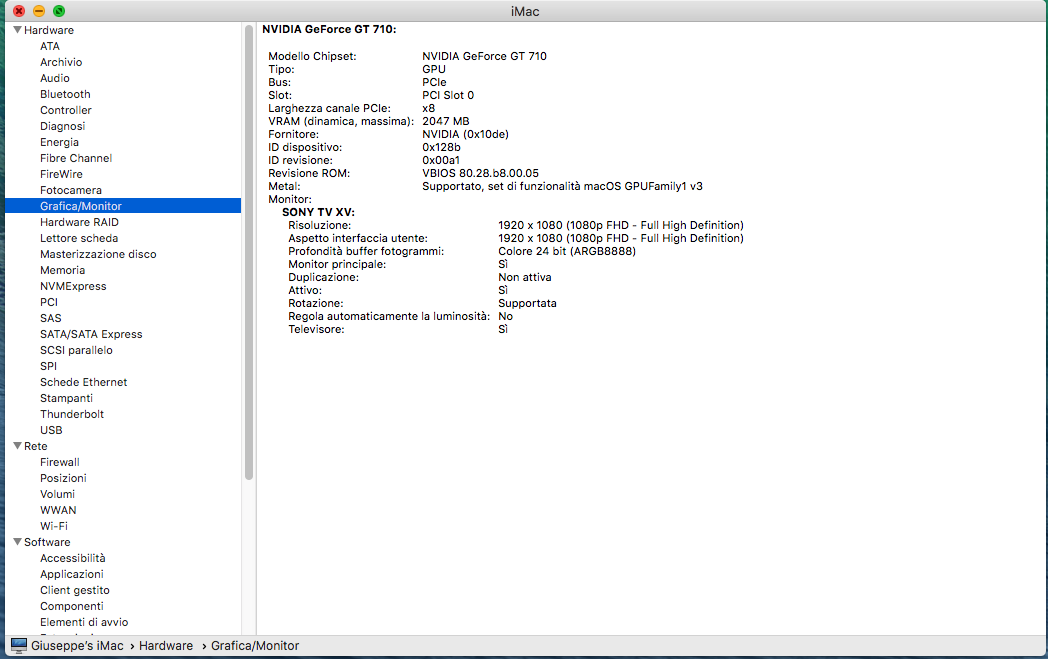Viewport: 1048px width, 659px height.
Task: Select Diagnosi in the sidebar
Action: pos(62,126)
